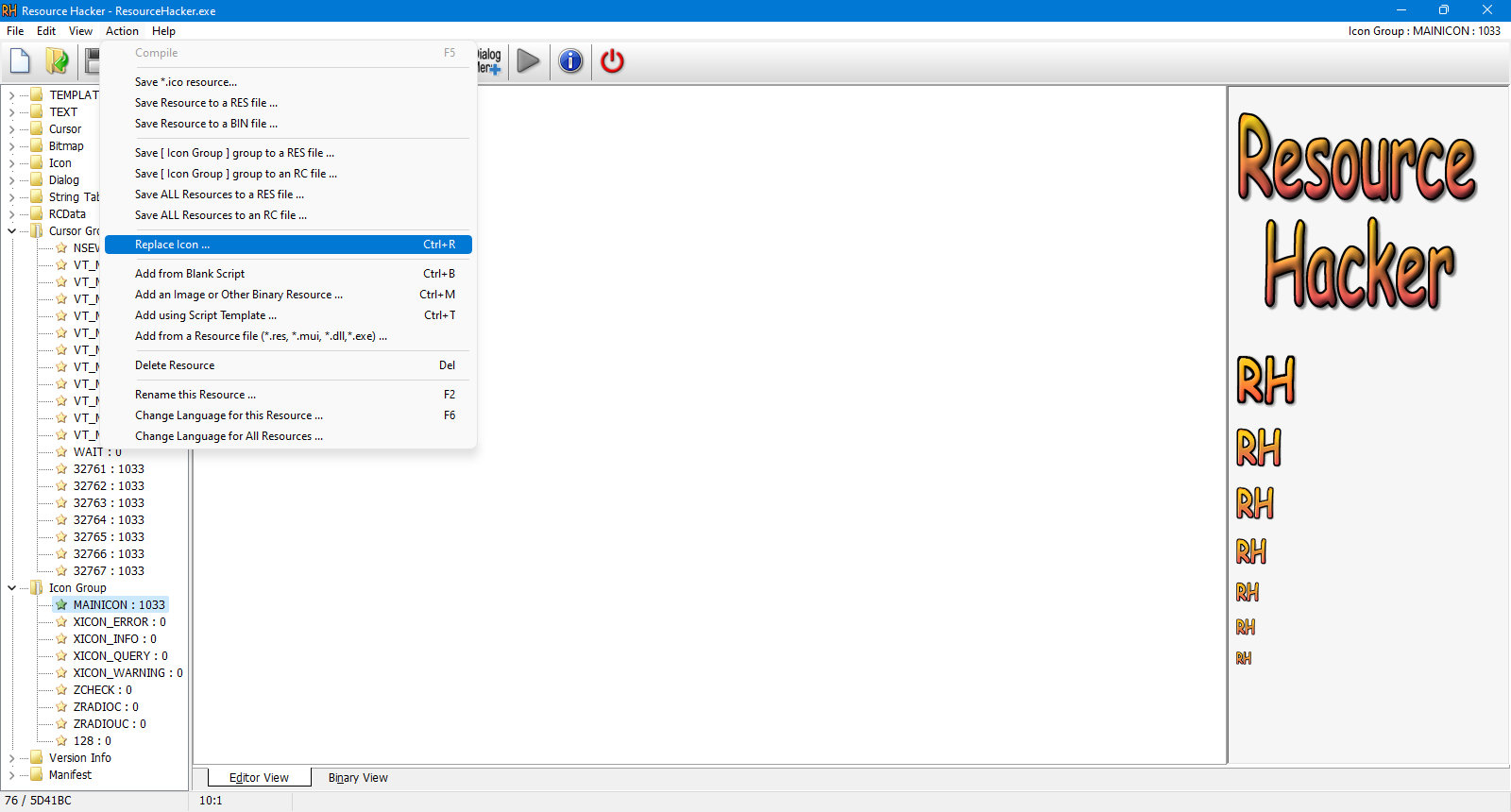Click the New blank file toolbar icon
This screenshot has height=812, width=1511.
(x=20, y=61)
